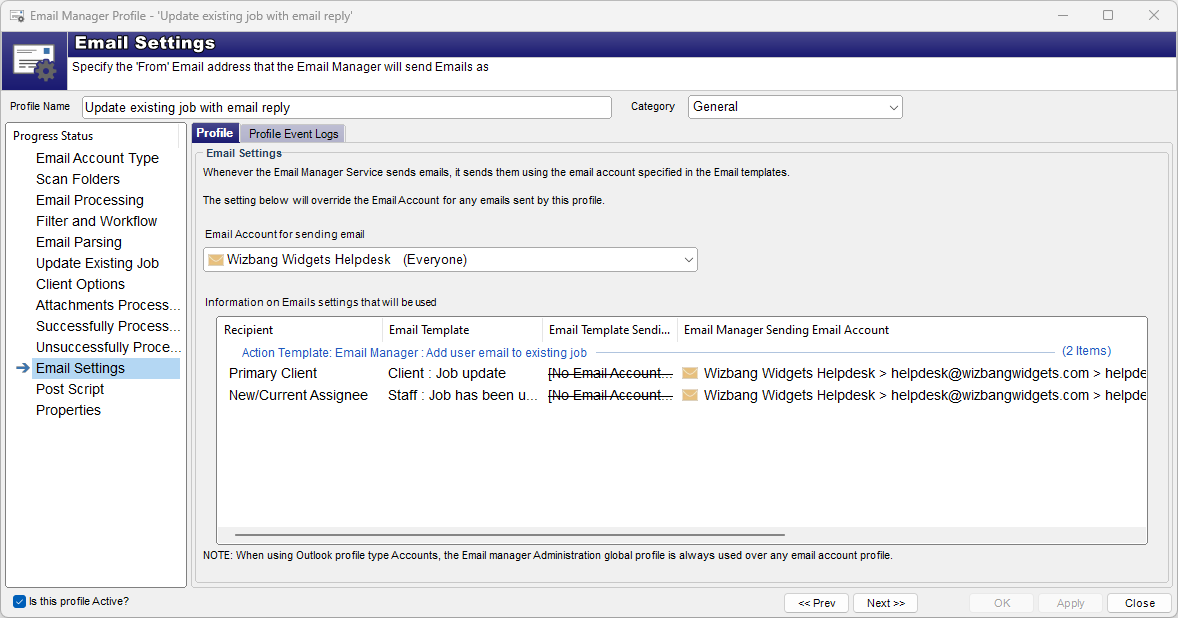The width and height of the screenshot is (1178, 618).
Task: Collapse the Action Template group header
Action: click(x=414, y=352)
